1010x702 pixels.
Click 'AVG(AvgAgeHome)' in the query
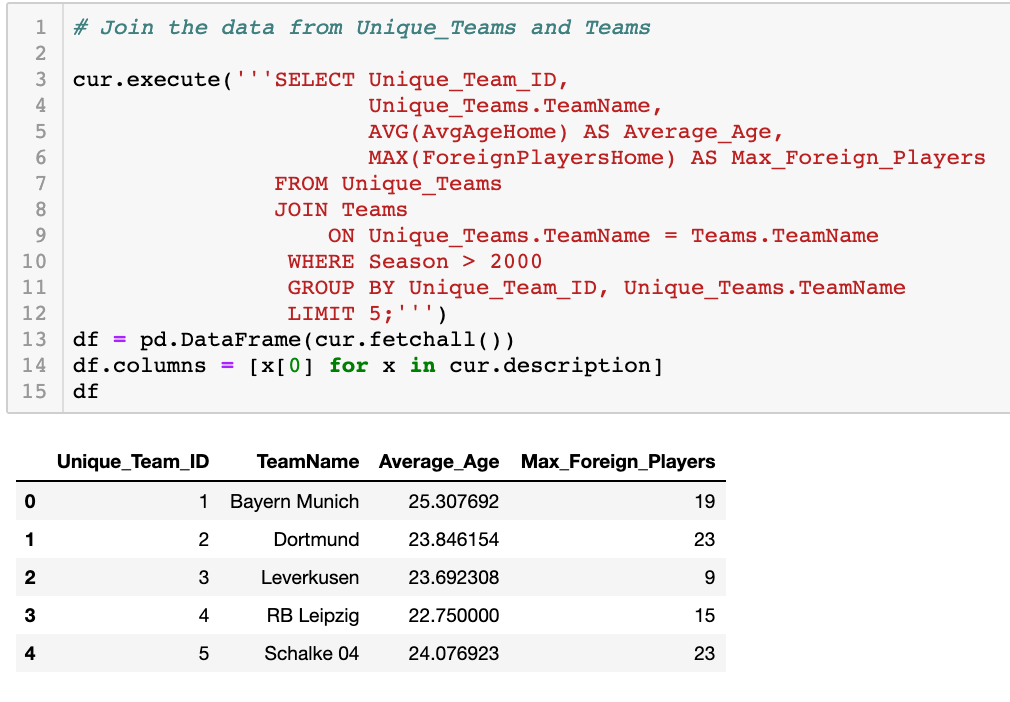tap(468, 132)
